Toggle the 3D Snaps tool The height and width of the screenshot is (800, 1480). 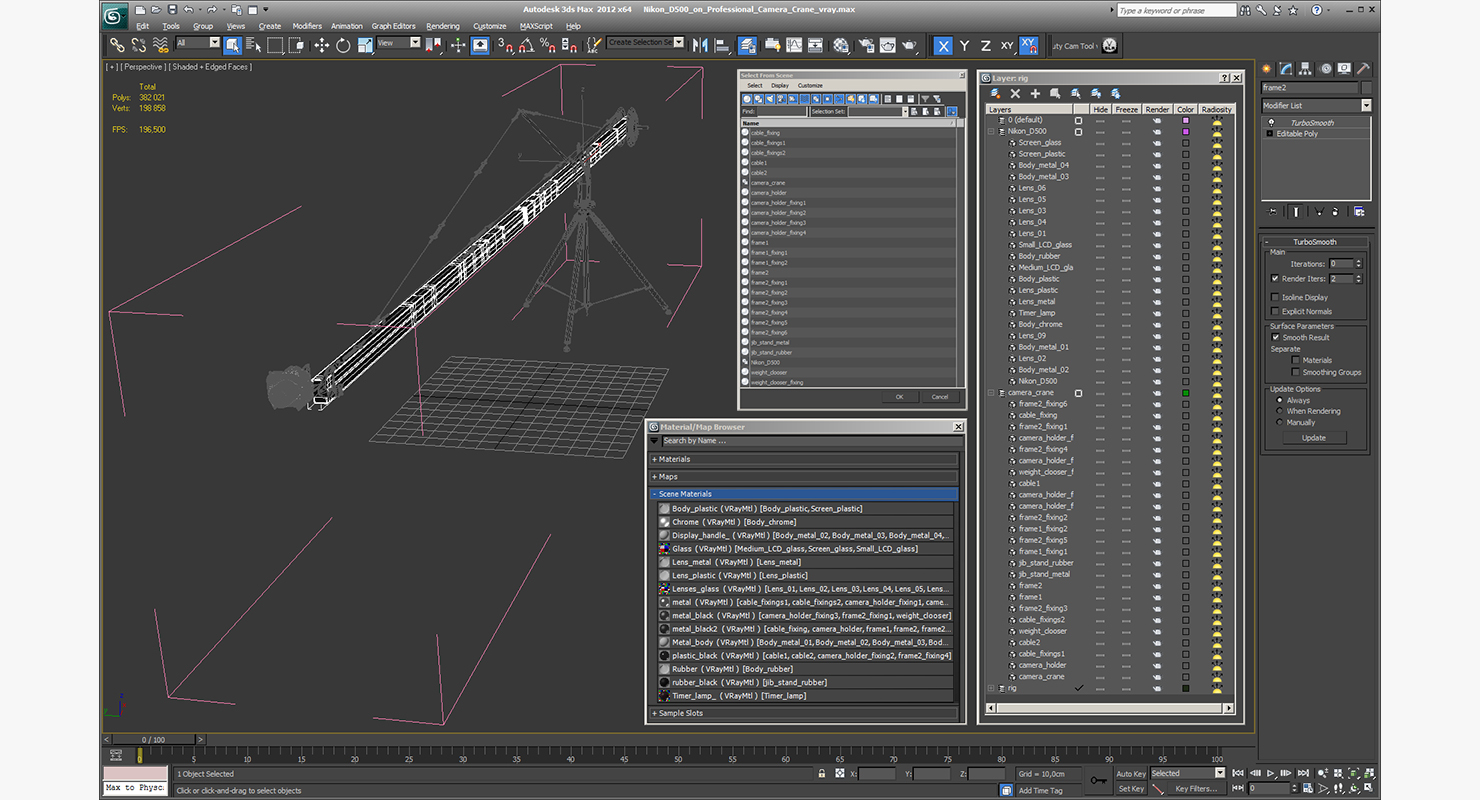click(505, 45)
